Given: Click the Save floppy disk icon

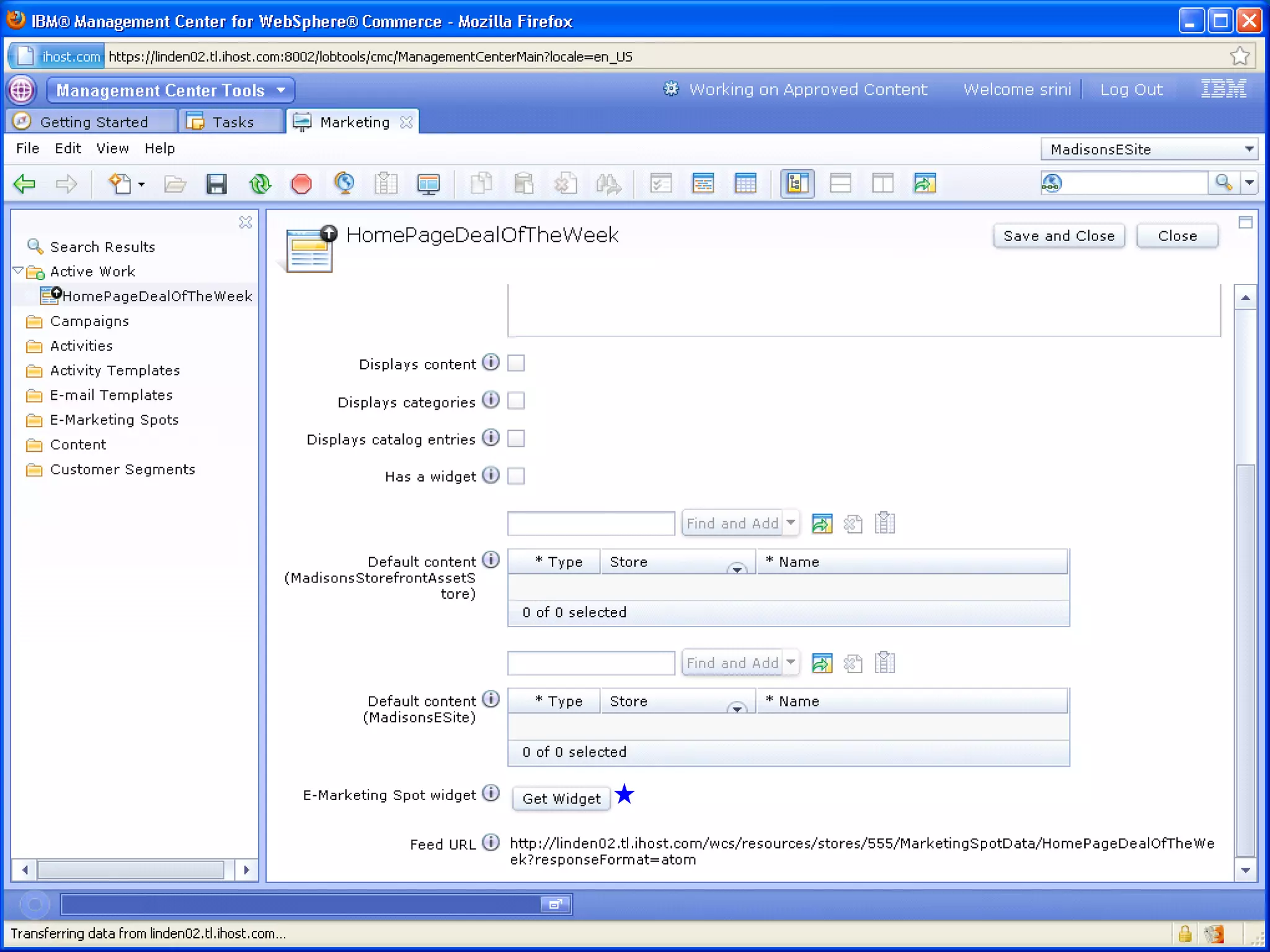Looking at the screenshot, I should point(216,184).
